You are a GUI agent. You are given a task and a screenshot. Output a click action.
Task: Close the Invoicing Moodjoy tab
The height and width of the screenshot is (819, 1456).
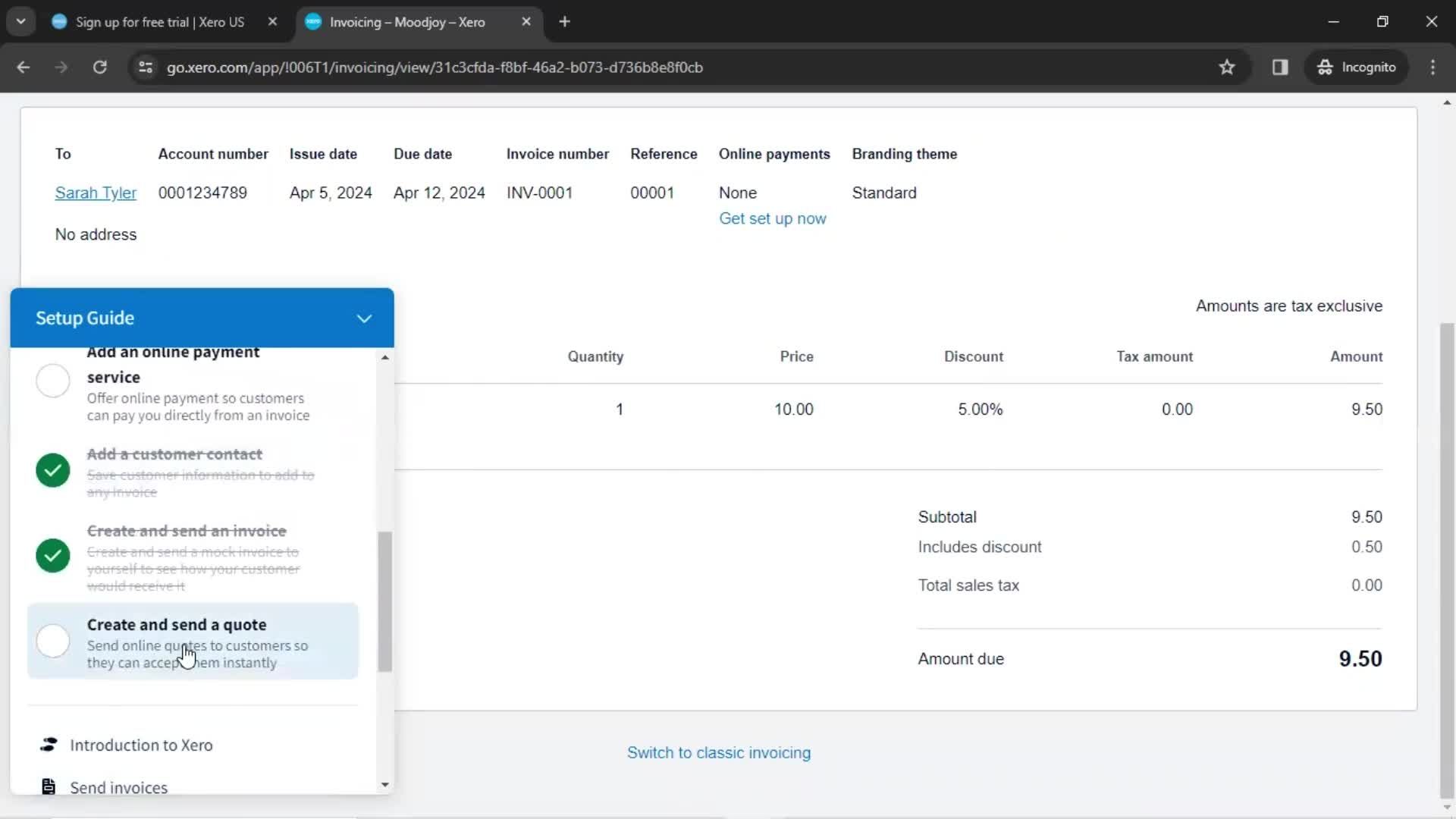tap(526, 22)
